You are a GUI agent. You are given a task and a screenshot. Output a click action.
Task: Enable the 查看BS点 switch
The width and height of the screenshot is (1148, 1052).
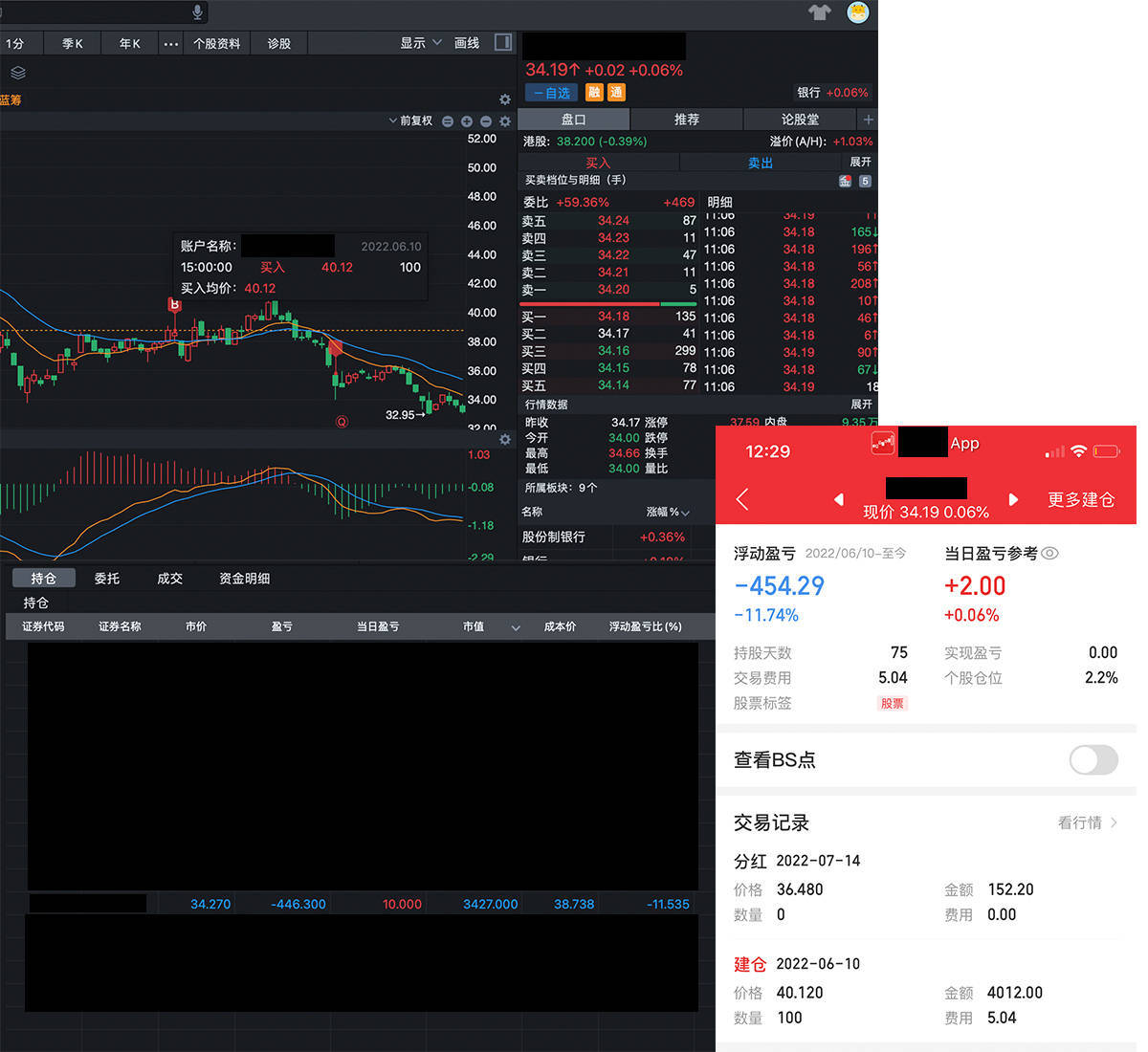pyautogui.click(x=1093, y=760)
